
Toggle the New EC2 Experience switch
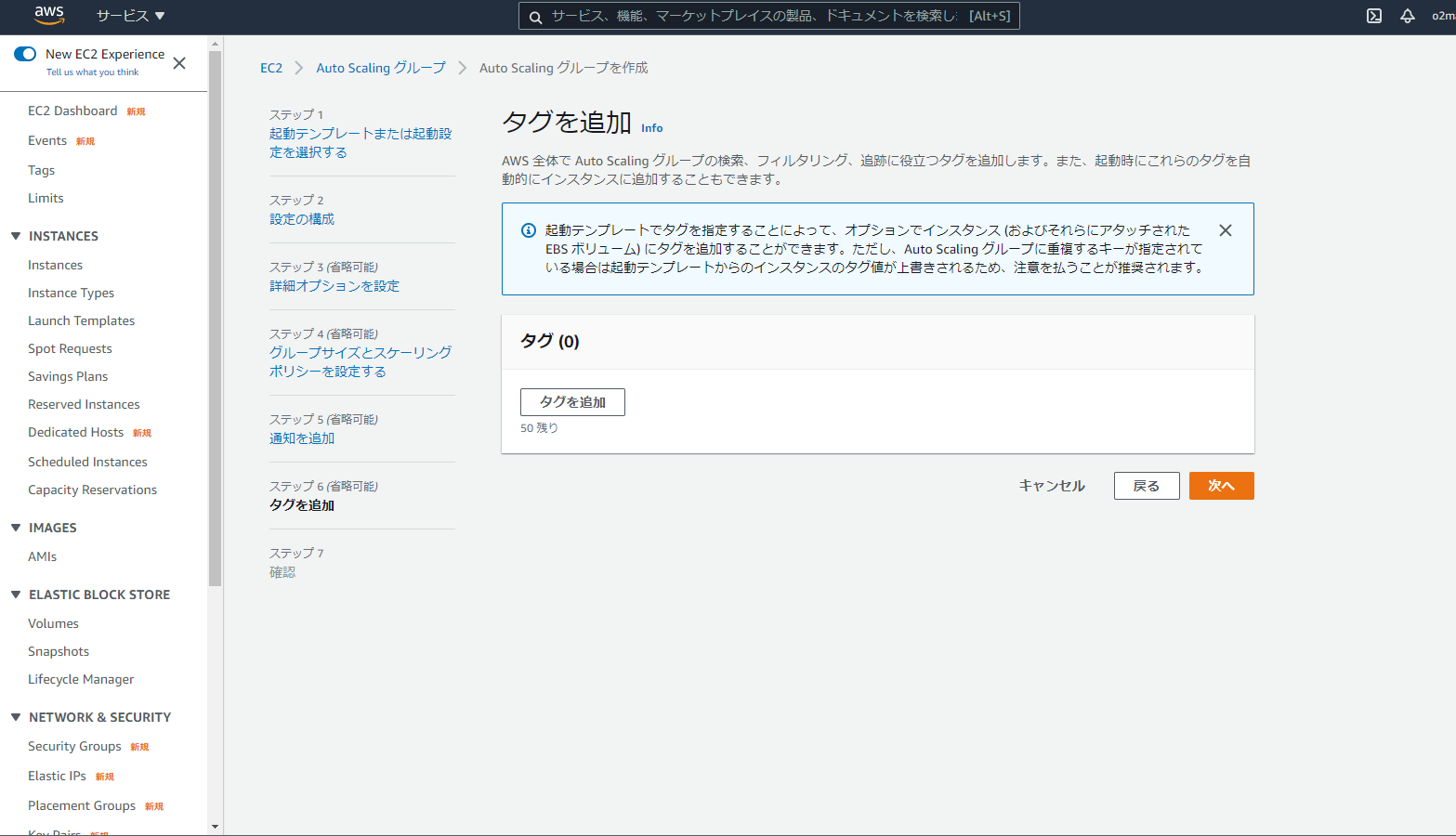pyautogui.click(x=25, y=54)
